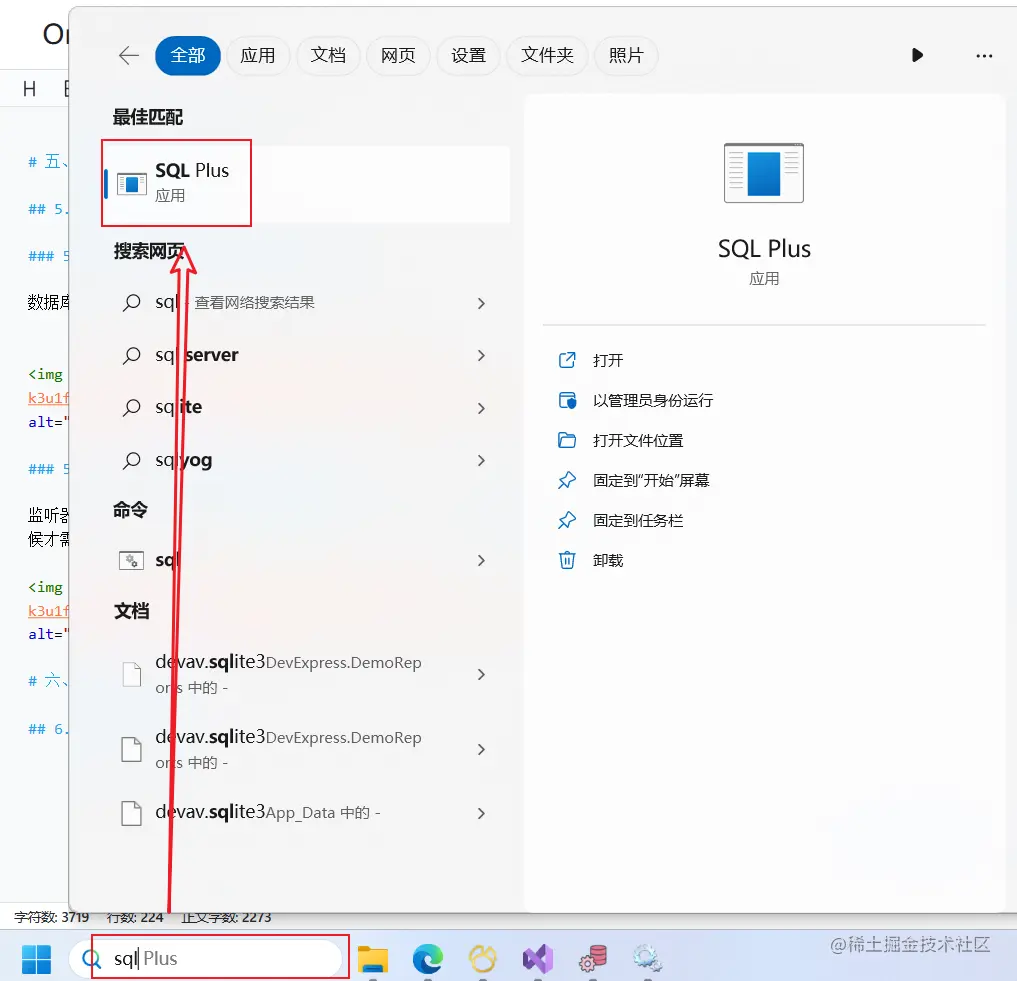Click the open-external icon beside 打开
The width and height of the screenshot is (1017, 981).
[567, 360]
